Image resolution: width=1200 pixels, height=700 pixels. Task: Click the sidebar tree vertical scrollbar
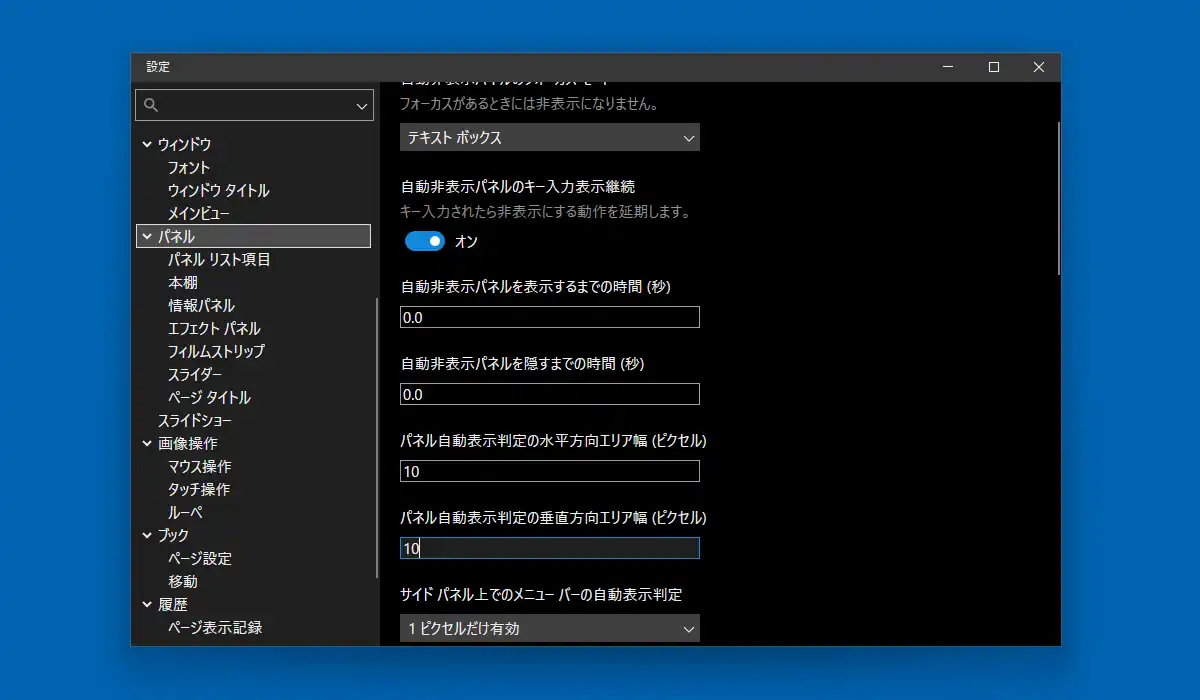click(377, 437)
